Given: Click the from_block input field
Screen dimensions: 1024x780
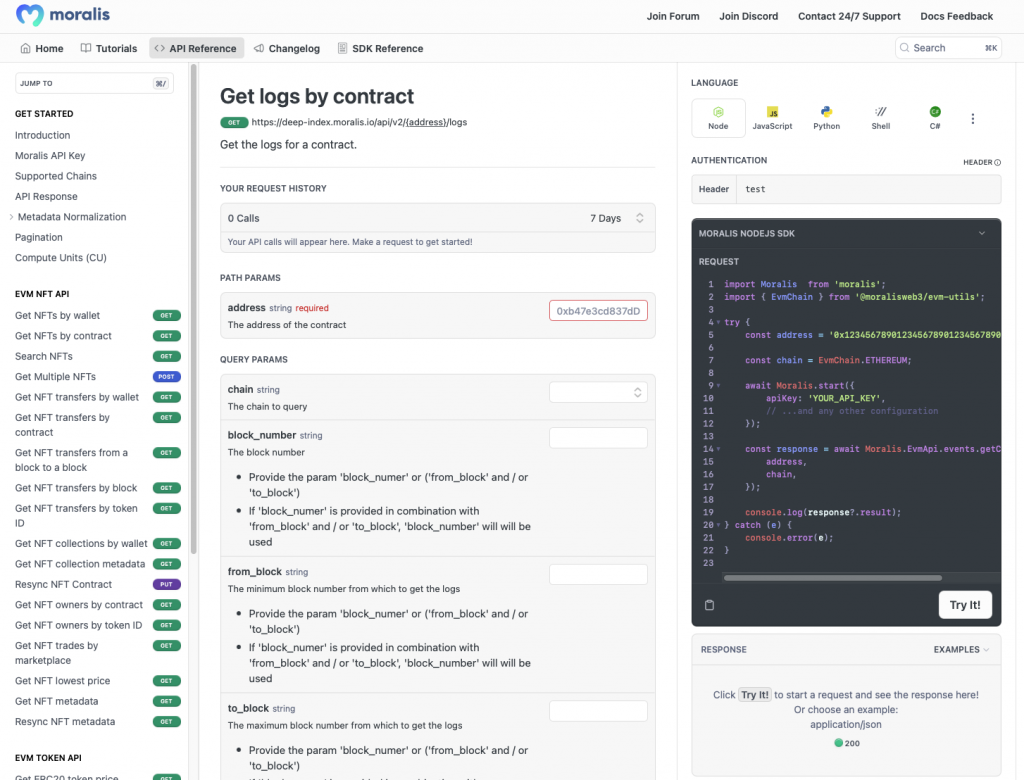Looking at the screenshot, I should point(598,574).
